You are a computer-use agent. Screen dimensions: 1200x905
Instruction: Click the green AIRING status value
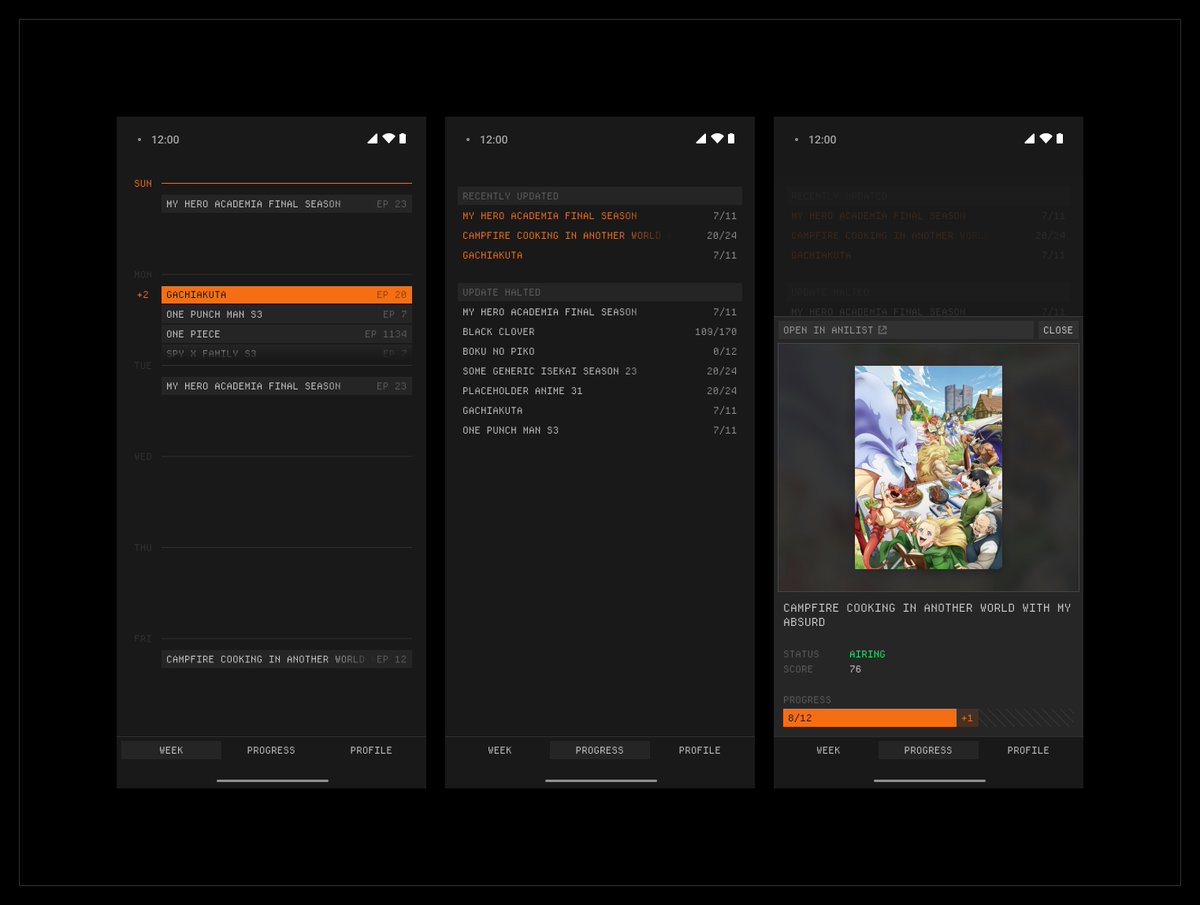pos(867,654)
